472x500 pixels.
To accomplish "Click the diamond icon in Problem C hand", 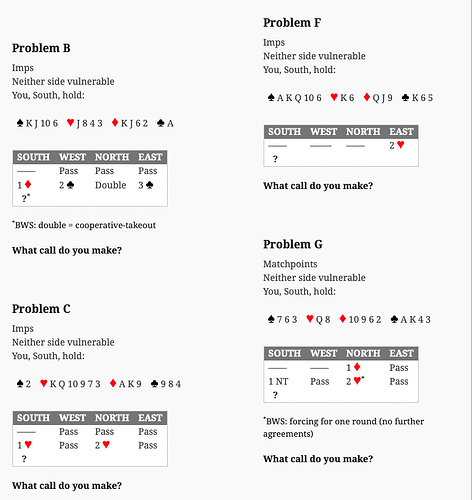I will click(113, 383).
